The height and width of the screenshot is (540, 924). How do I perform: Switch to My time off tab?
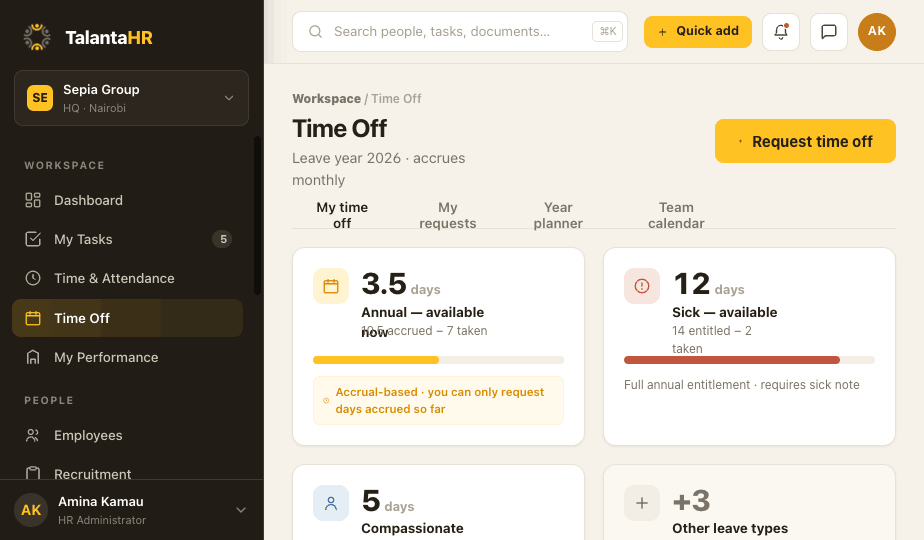tap(342, 215)
